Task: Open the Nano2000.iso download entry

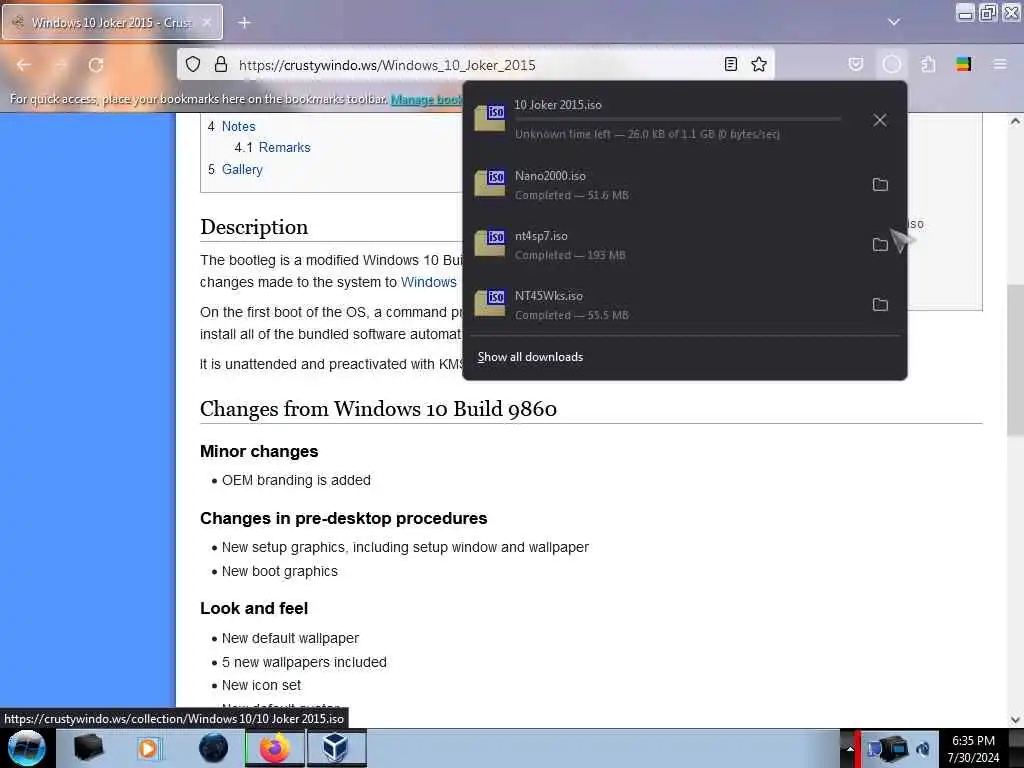Action: tap(661, 185)
